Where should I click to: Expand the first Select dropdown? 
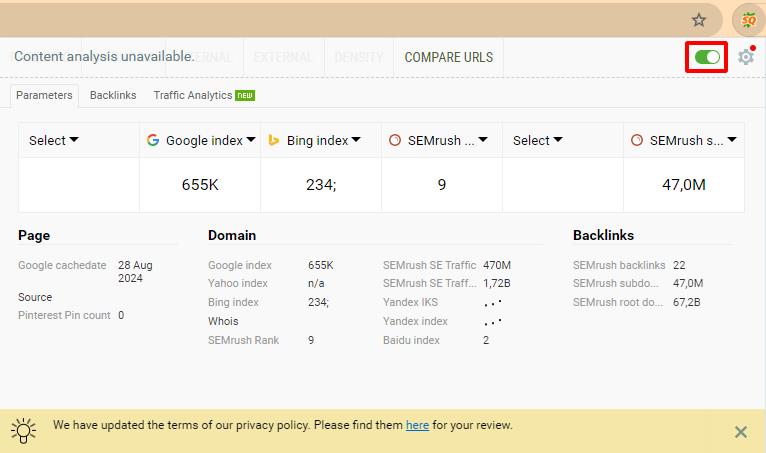pyautogui.click(x=54, y=141)
